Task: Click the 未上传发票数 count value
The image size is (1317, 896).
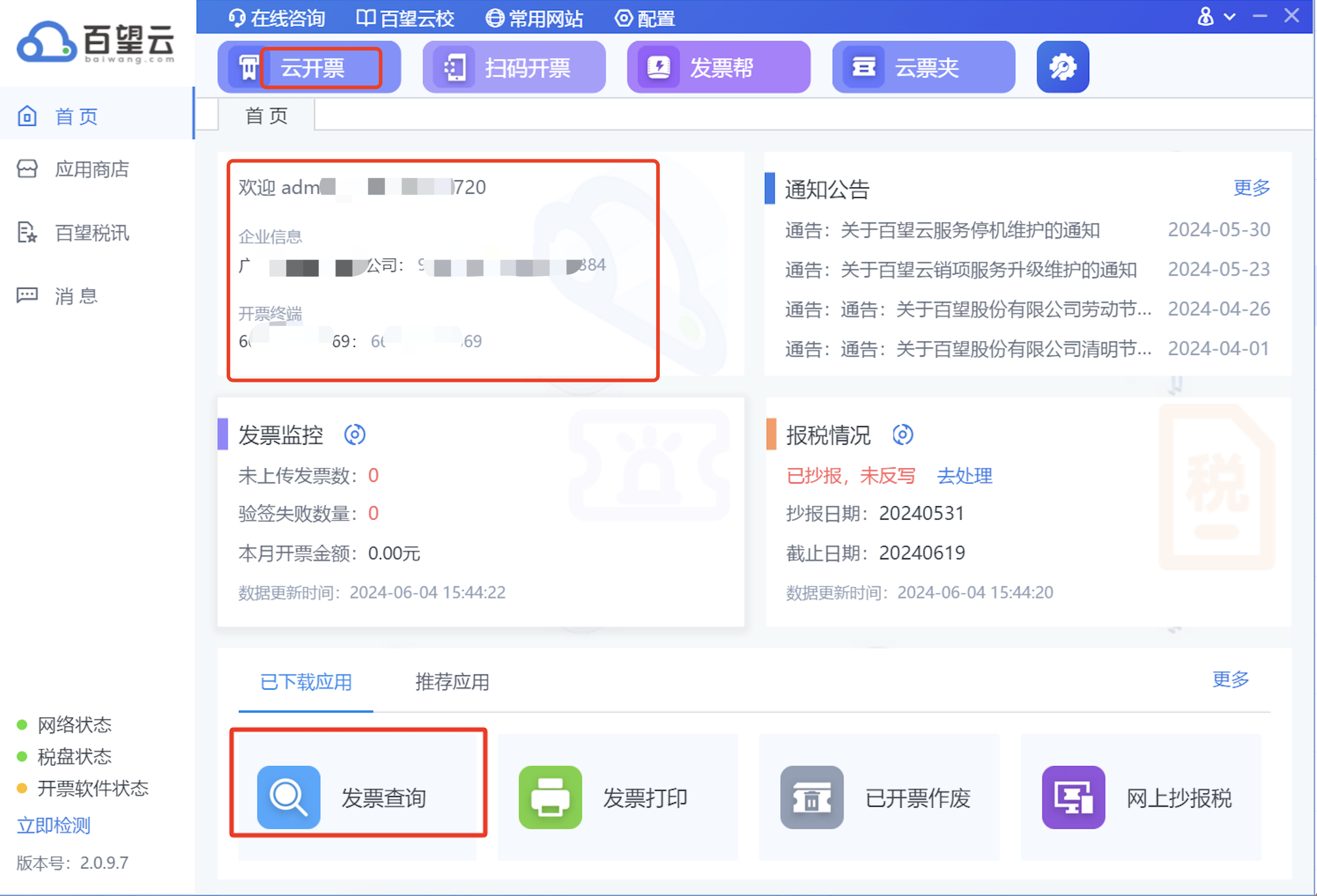Action: tap(373, 476)
